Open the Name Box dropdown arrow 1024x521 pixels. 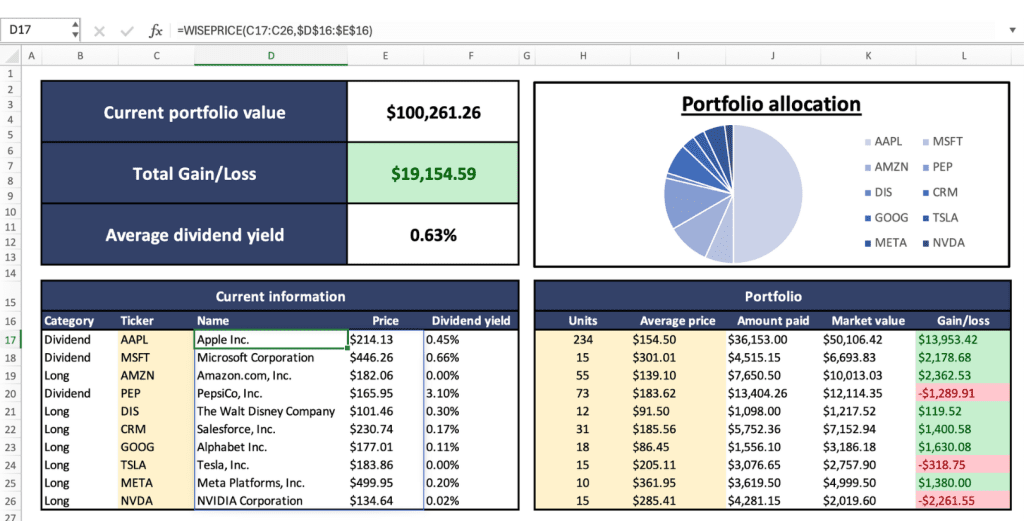(76, 31)
